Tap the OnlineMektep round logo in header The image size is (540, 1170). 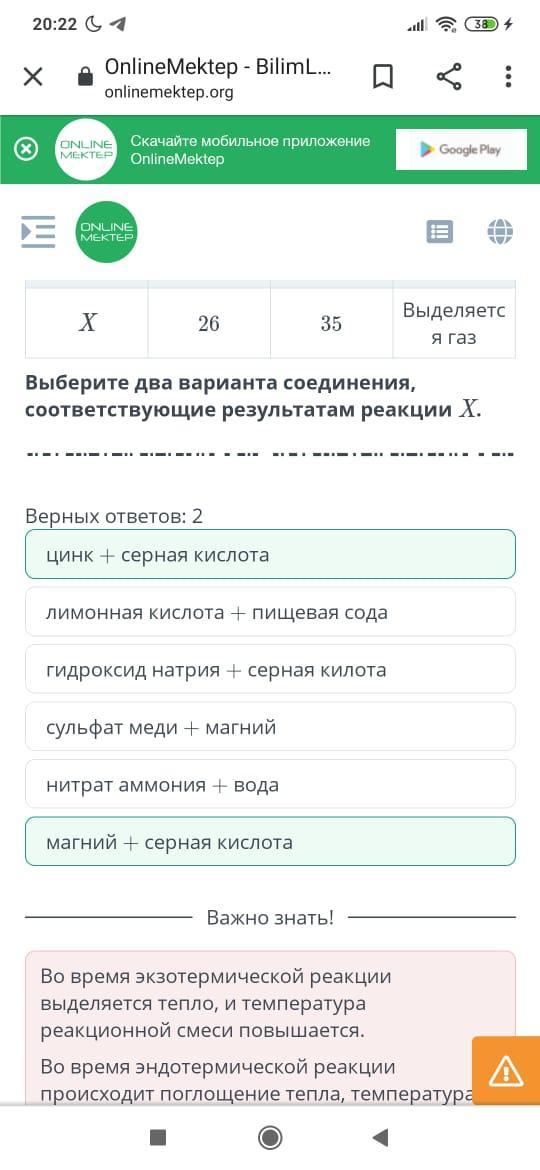tap(107, 232)
